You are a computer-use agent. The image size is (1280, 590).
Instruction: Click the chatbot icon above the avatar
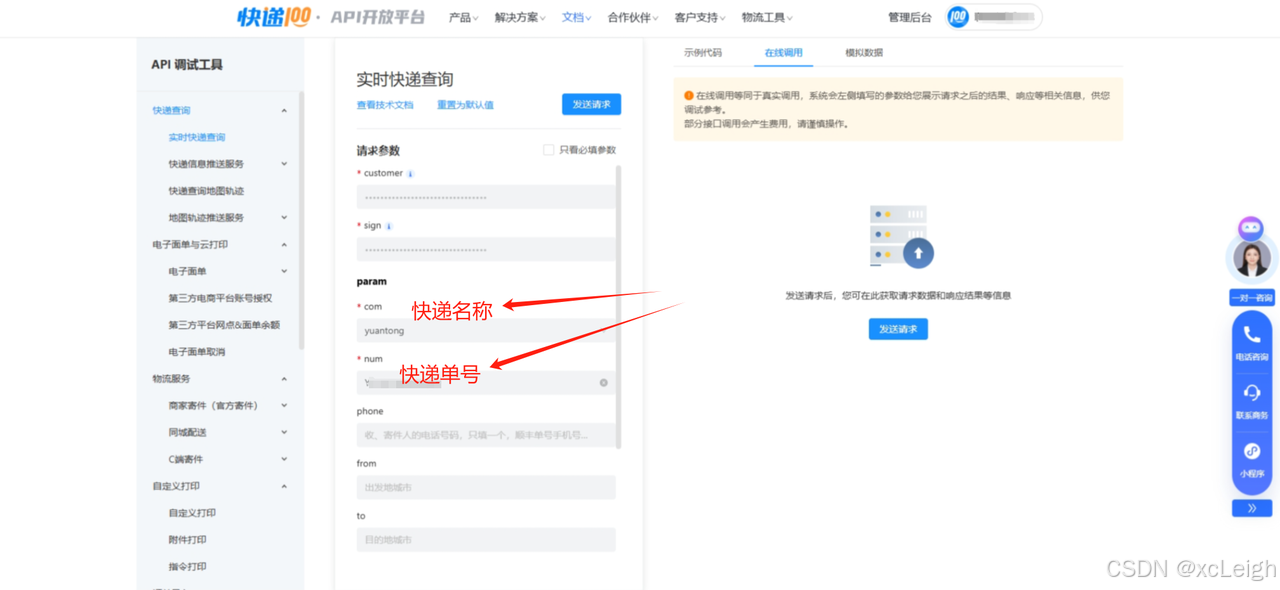click(1251, 228)
